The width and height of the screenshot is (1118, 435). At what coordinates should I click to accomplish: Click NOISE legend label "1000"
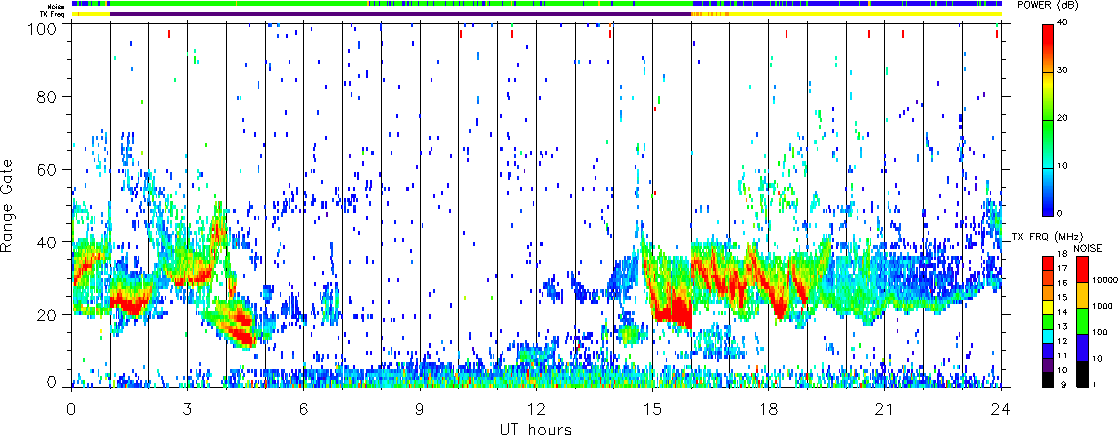1104,309
